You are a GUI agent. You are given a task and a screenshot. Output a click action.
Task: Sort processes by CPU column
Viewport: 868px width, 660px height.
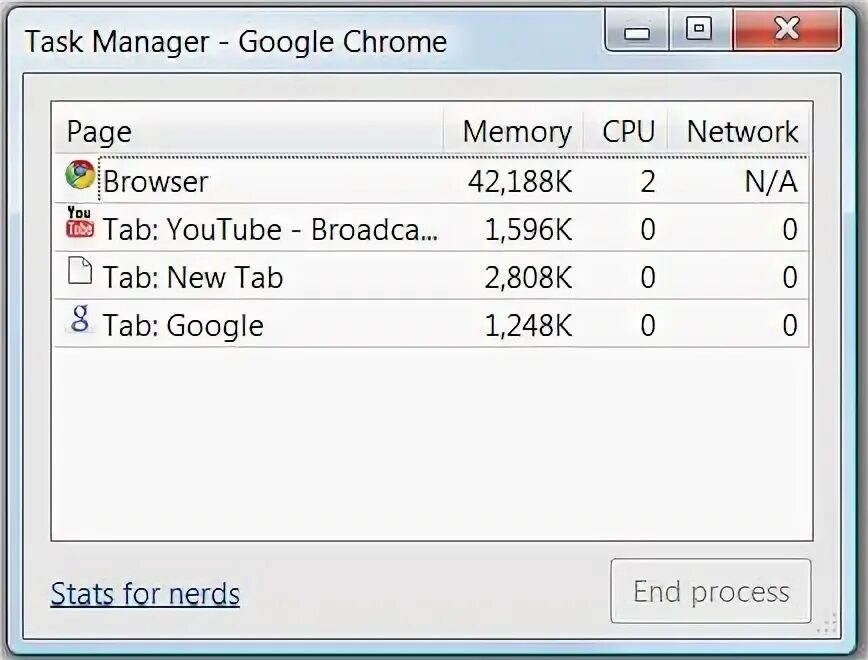click(x=626, y=132)
